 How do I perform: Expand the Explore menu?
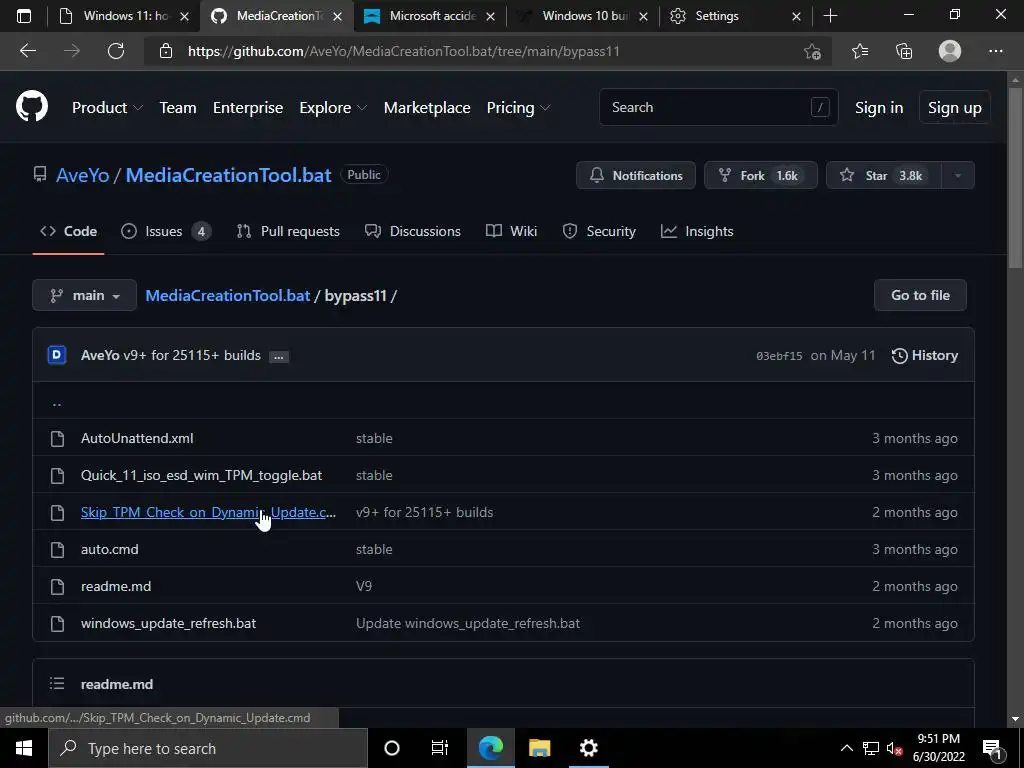(333, 108)
